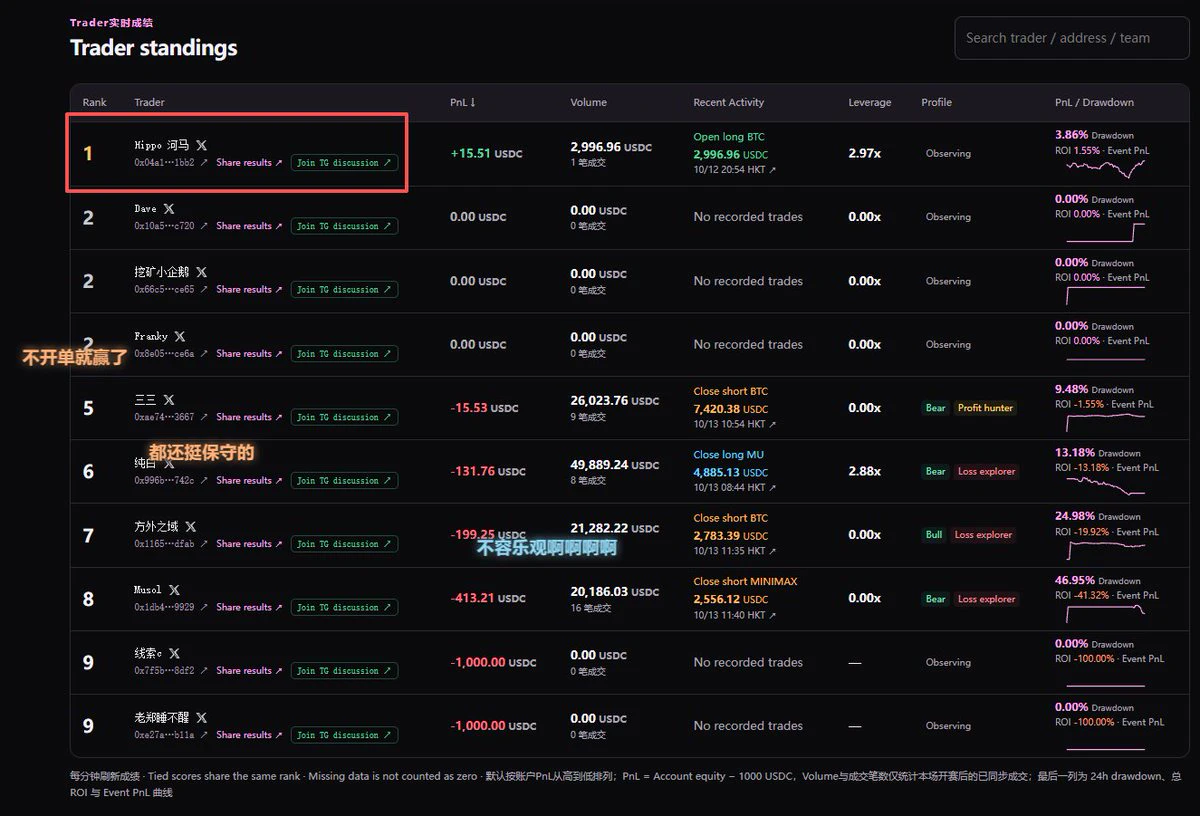This screenshot has height=816, width=1200.
Task: Click the Profit hunter profile tag
Action: pos(986,408)
